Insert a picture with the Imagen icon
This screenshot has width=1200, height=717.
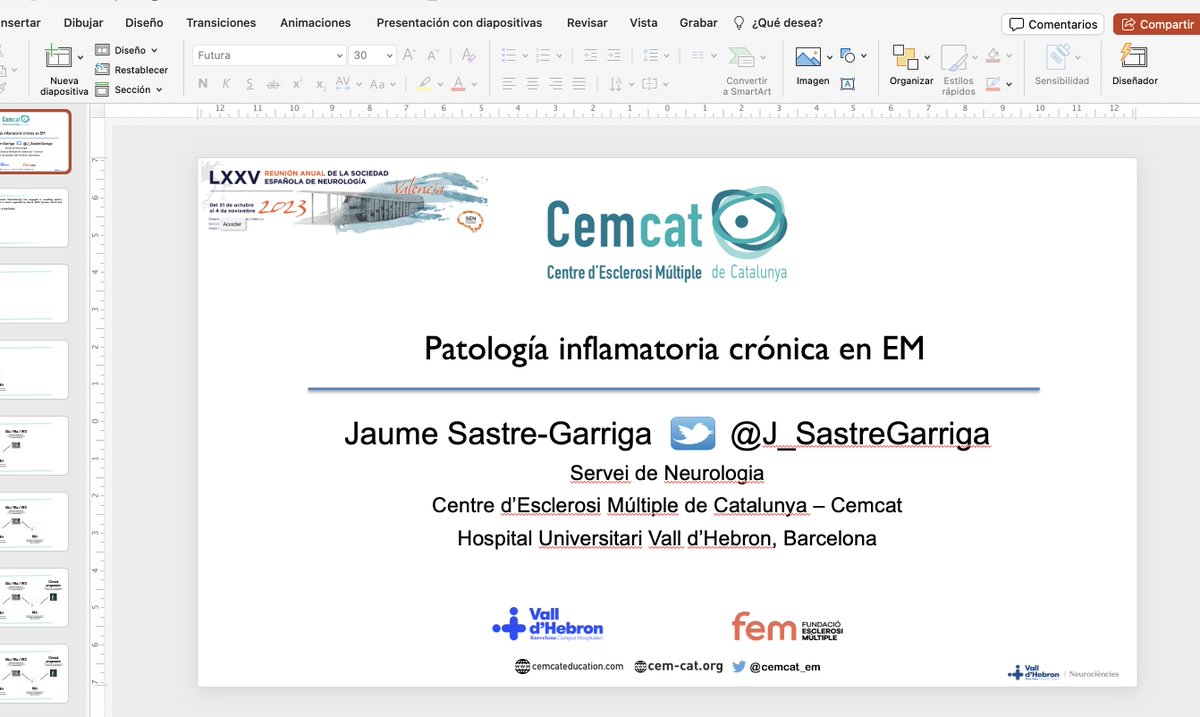tap(808, 57)
